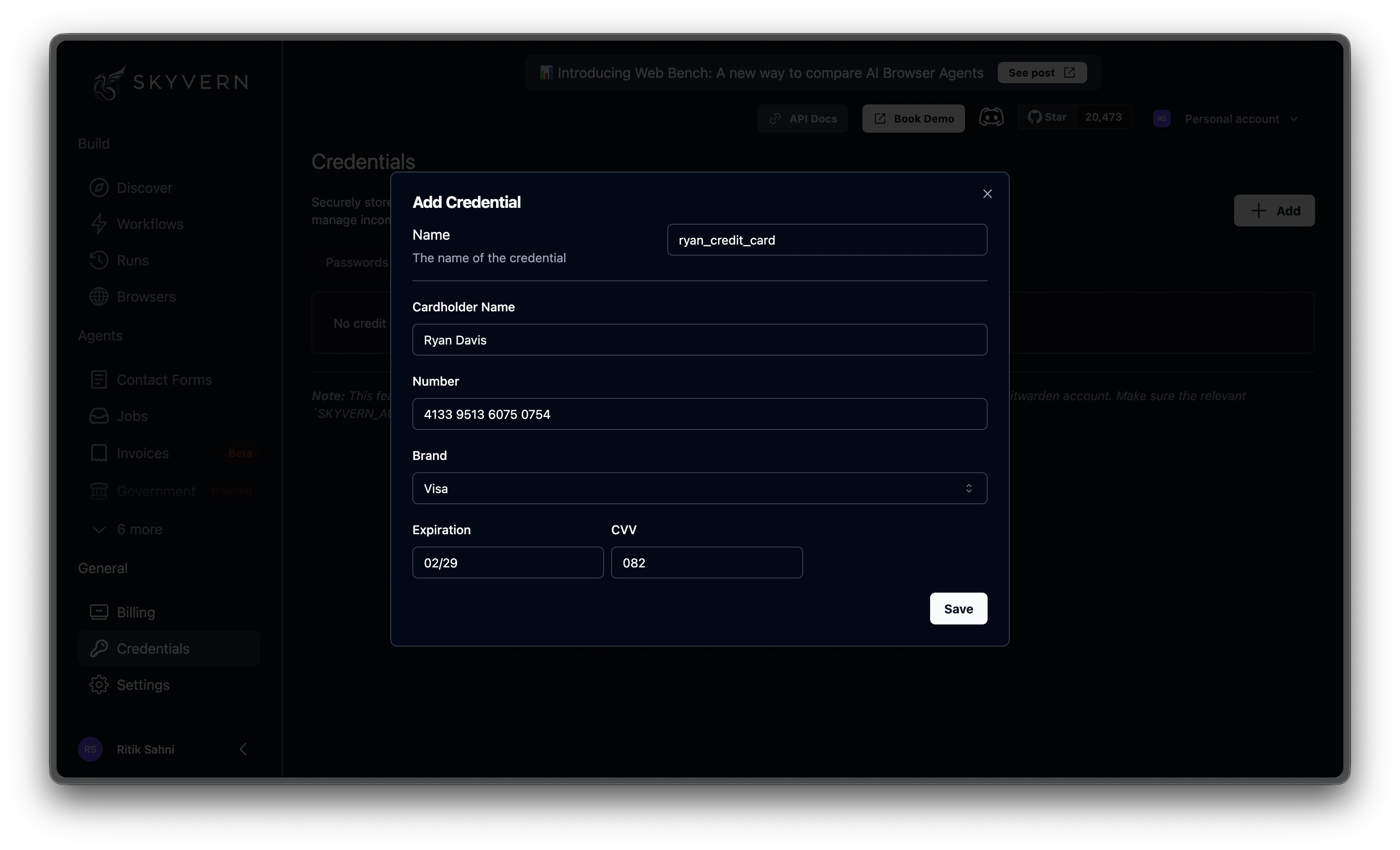Image resolution: width=1400 pixels, height=850 pixels.
Task: Open the Settings gear in sidebar
Action: pos(100,684)
